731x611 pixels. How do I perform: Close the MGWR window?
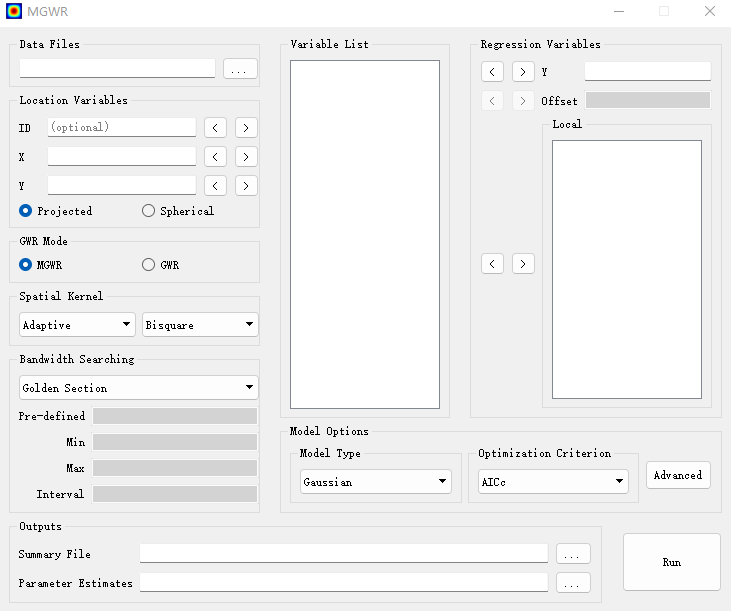click(x=710, y=11)
